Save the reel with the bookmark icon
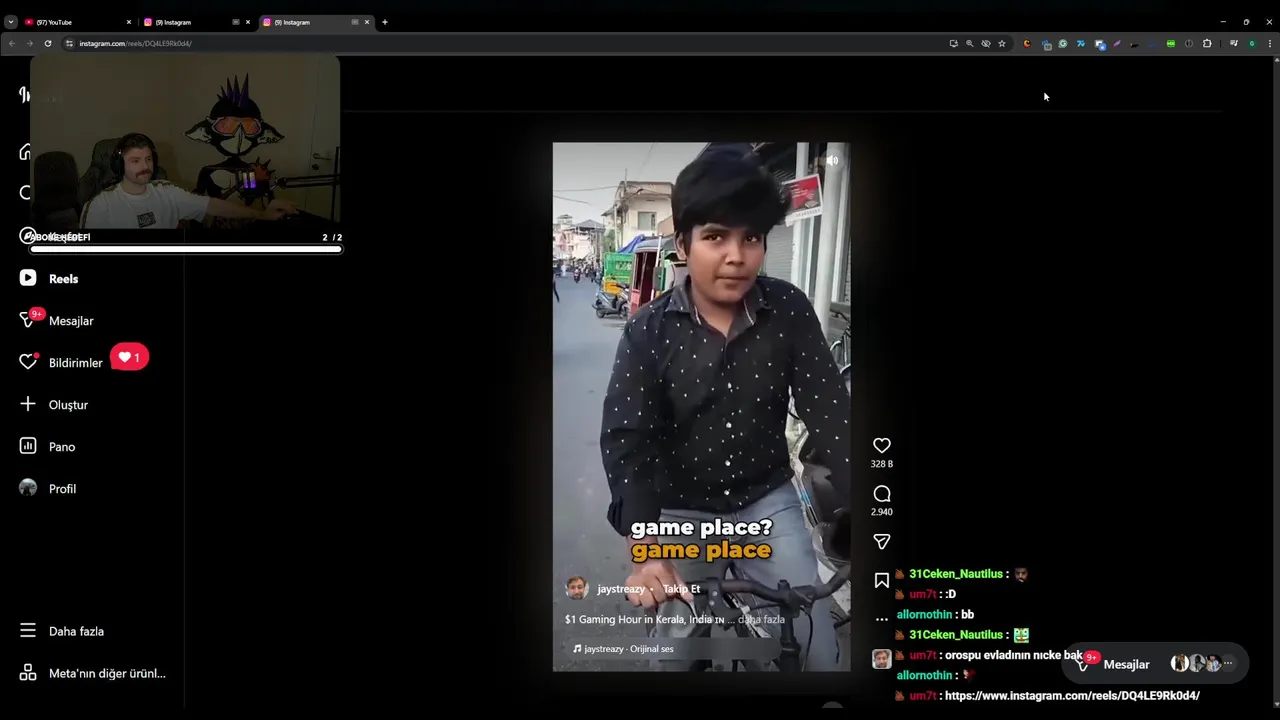The height and width of the screenshot is (720, 1280). tap(881, 580)
